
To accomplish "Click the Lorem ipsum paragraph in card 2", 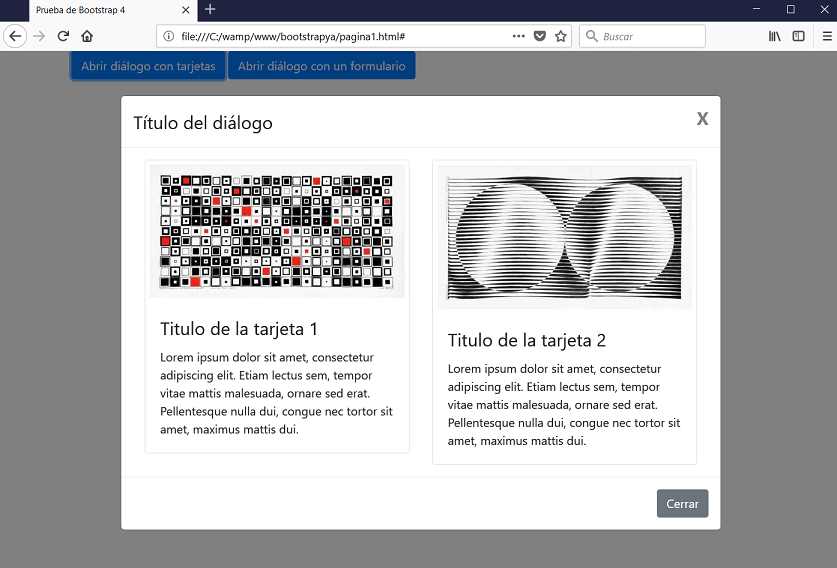I will point(564,405).
